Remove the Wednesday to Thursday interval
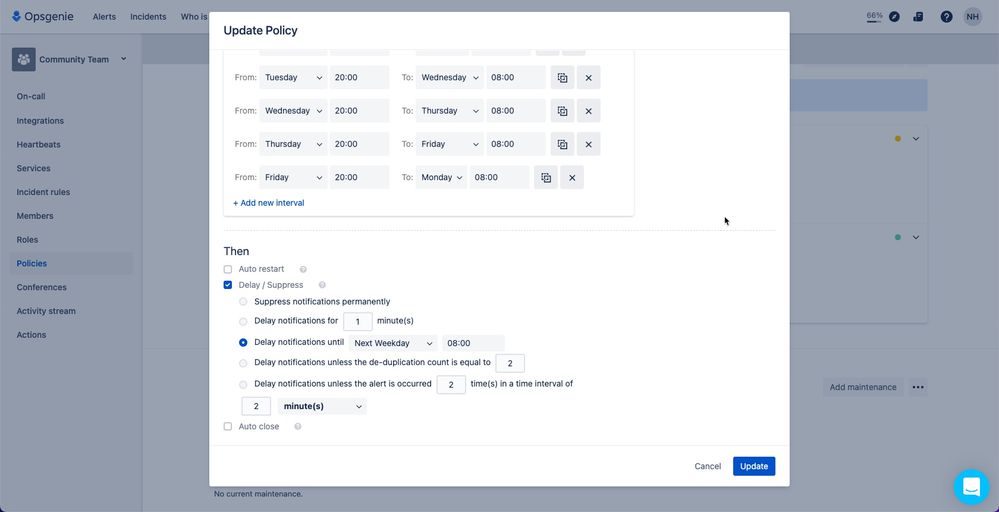 589,111
